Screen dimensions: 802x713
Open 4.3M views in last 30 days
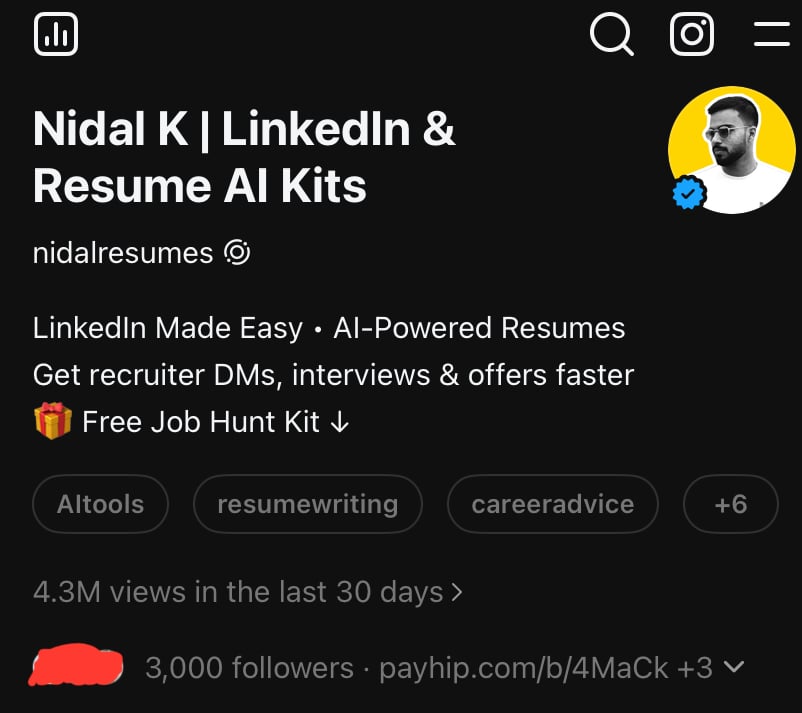tap(237, 591)
